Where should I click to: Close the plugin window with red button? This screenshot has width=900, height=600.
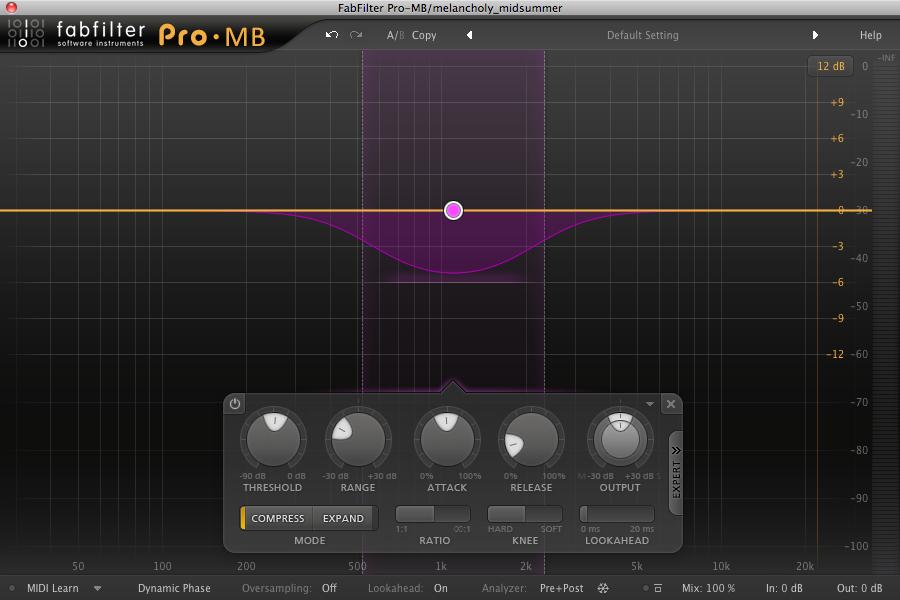11,7
